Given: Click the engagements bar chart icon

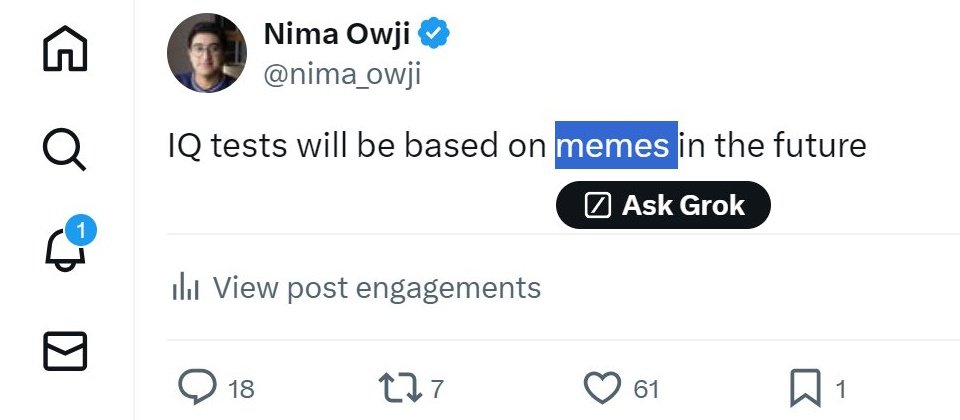Looking at the screenshot, I should (x=186, y=286).
